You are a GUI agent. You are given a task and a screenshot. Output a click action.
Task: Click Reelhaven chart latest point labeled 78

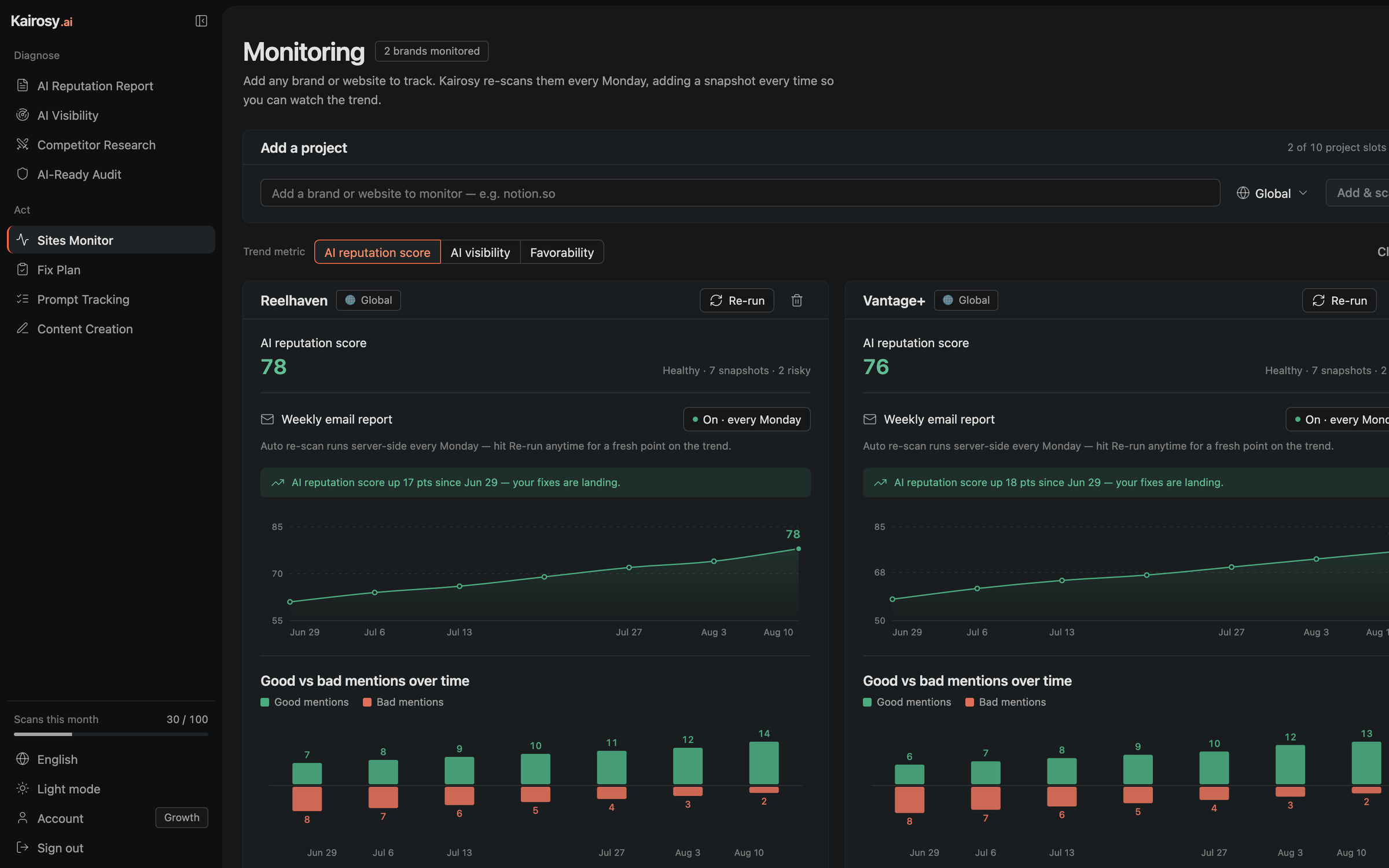(798, 549)
